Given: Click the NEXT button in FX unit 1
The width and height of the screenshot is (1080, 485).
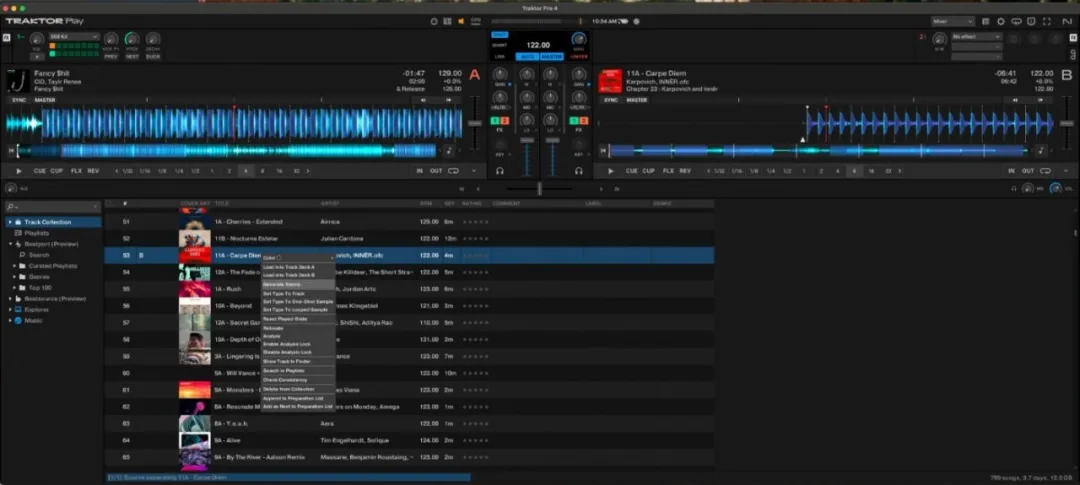Looking at the screenshot, I should tap(132, 56).
